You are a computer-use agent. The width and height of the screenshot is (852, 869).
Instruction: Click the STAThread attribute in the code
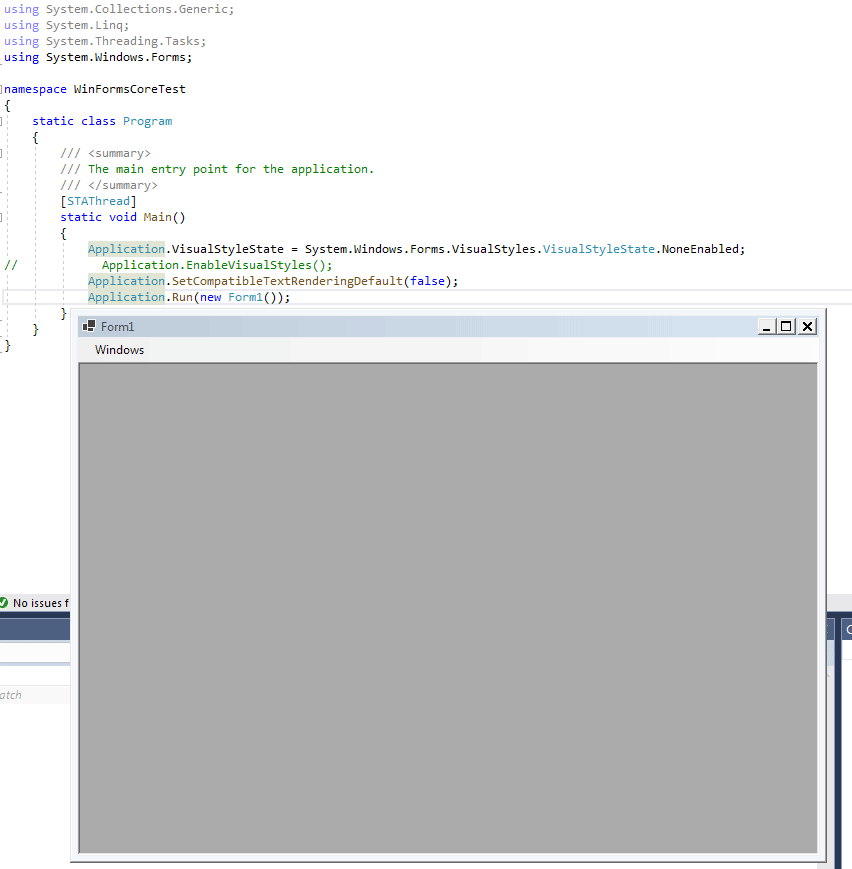pyautogui.click(x=98, y=200)
